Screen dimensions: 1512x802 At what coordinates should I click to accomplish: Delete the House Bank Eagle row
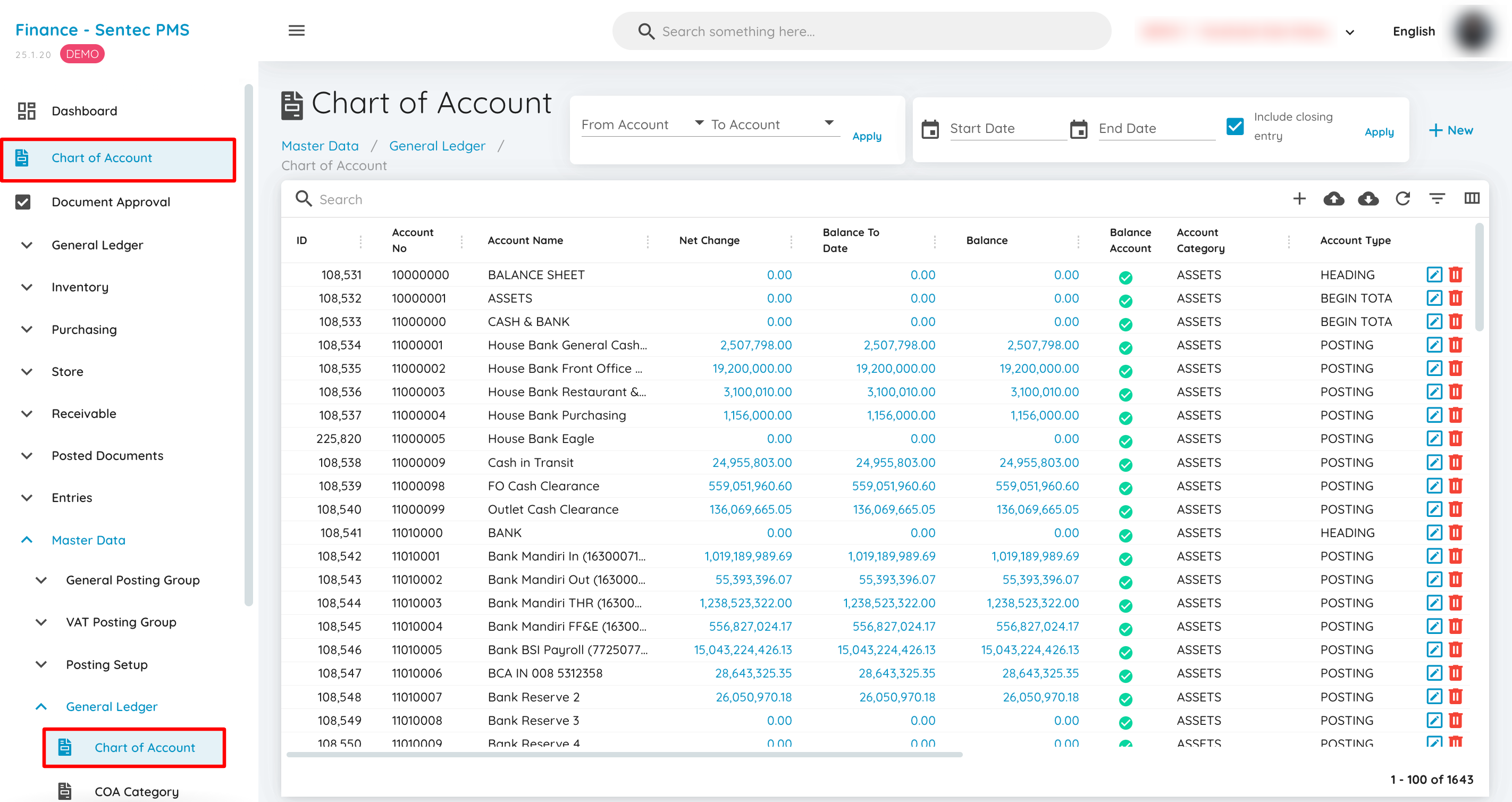pos(1456,439)
